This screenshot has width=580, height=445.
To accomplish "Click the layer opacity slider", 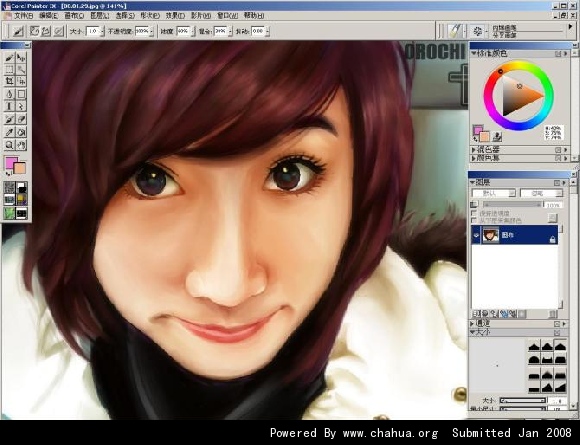I will [513, 205].
